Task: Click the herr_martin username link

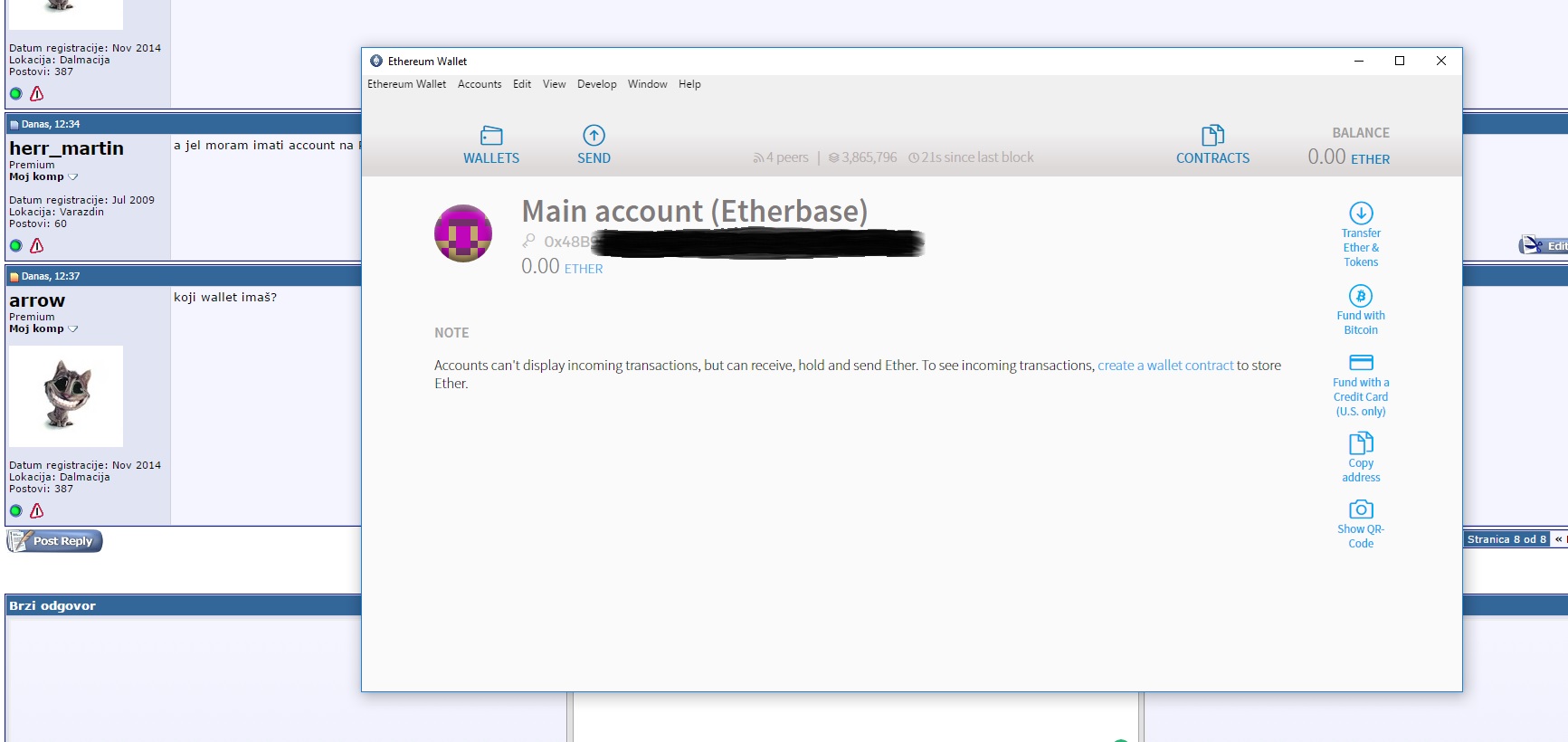Action: [x=66, y=148]
